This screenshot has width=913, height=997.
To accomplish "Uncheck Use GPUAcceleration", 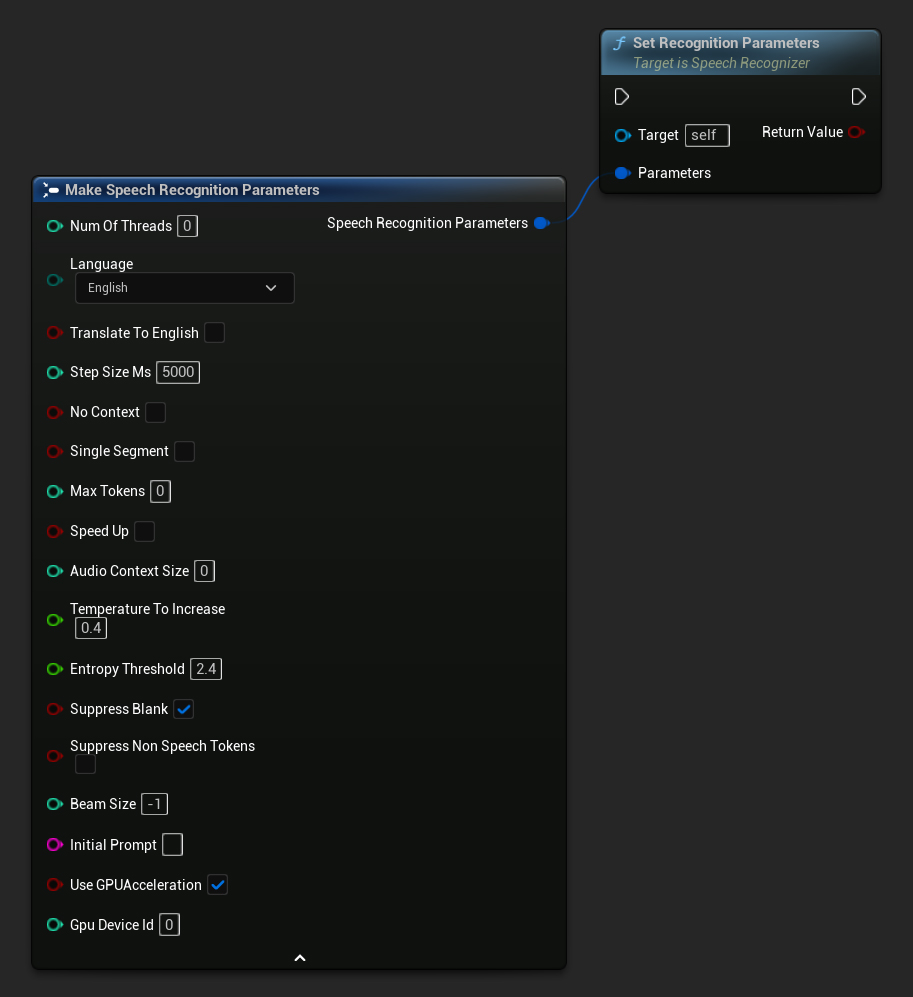I will tap(217, 885).
